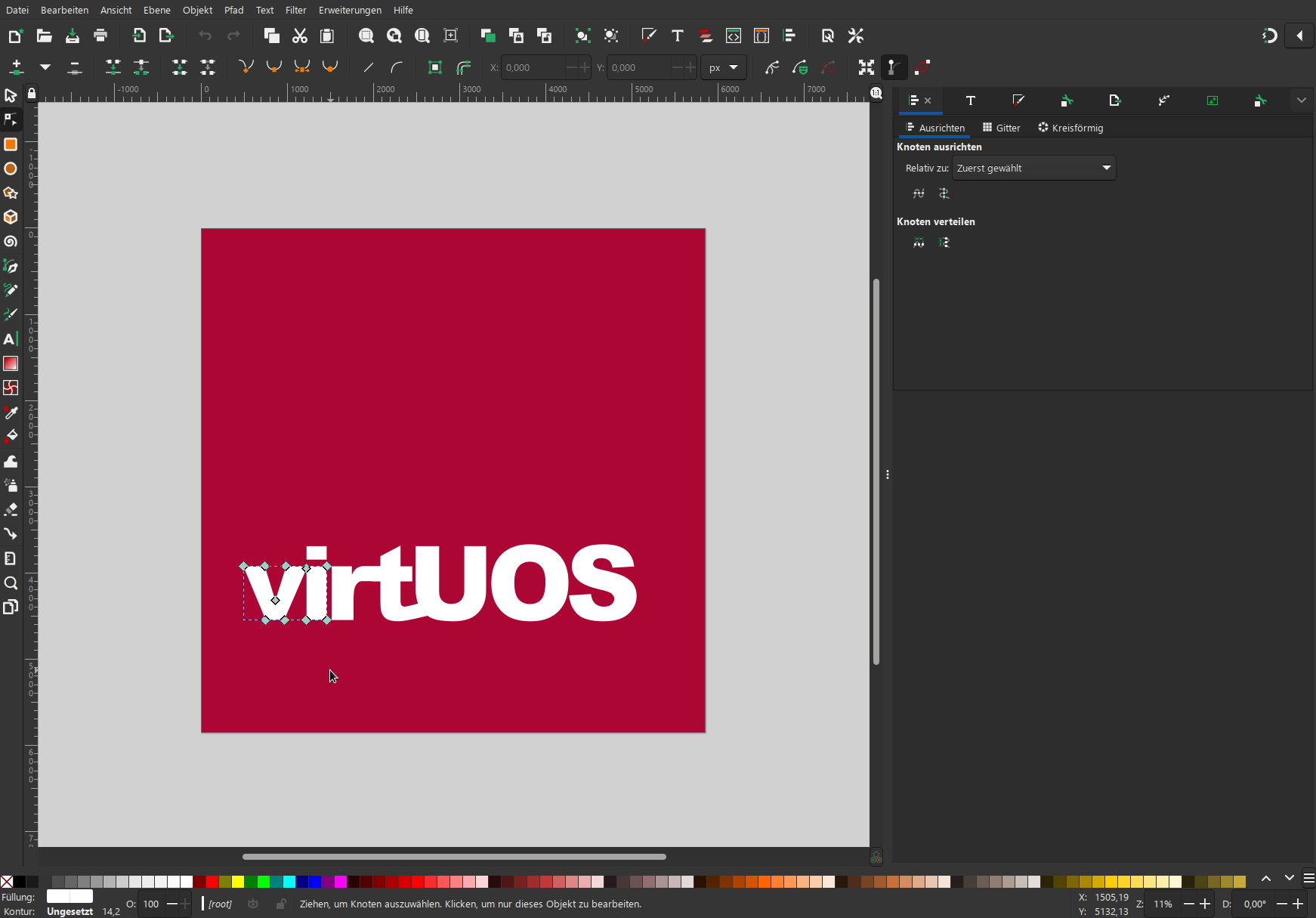Select the Rectangle tool in the toolbox
The image size is (1316, 918).
click(11, 144)
